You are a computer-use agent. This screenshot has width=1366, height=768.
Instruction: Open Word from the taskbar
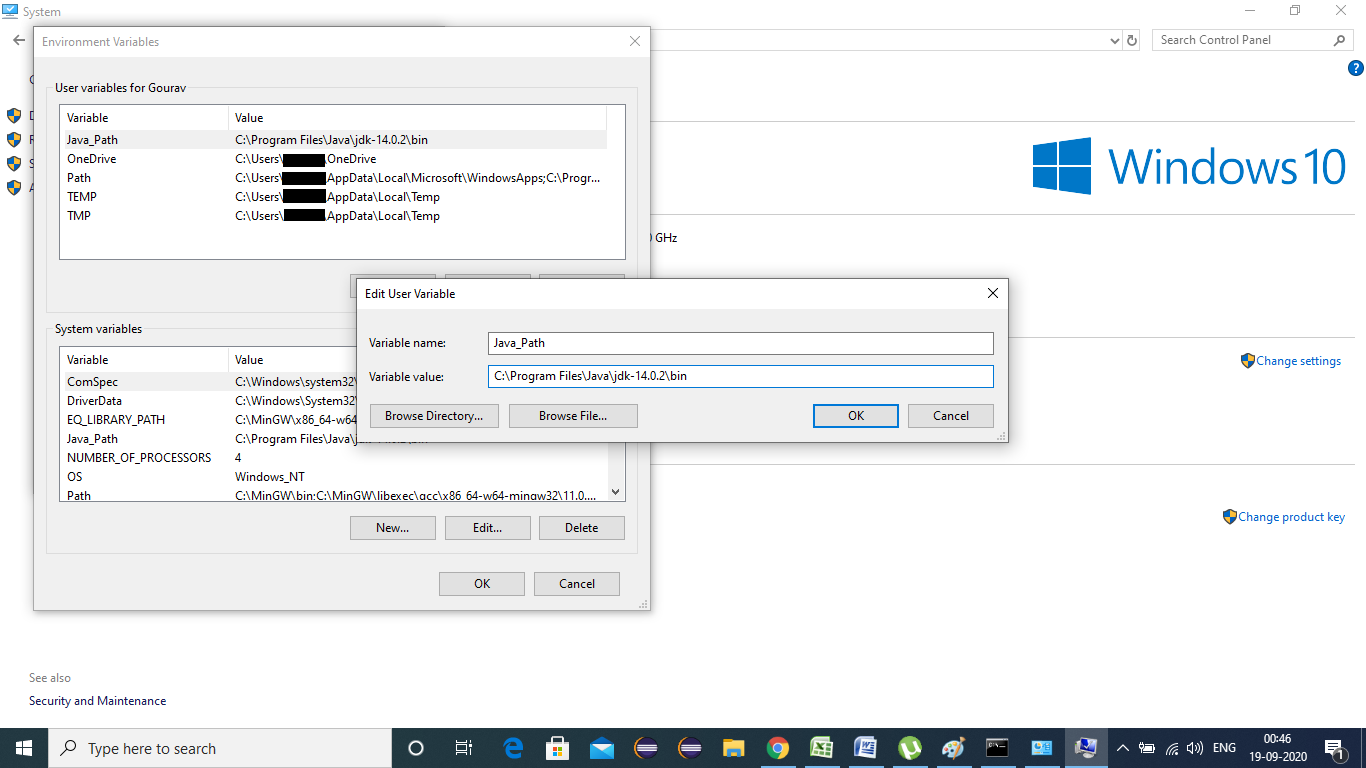[x=866, y=748]
